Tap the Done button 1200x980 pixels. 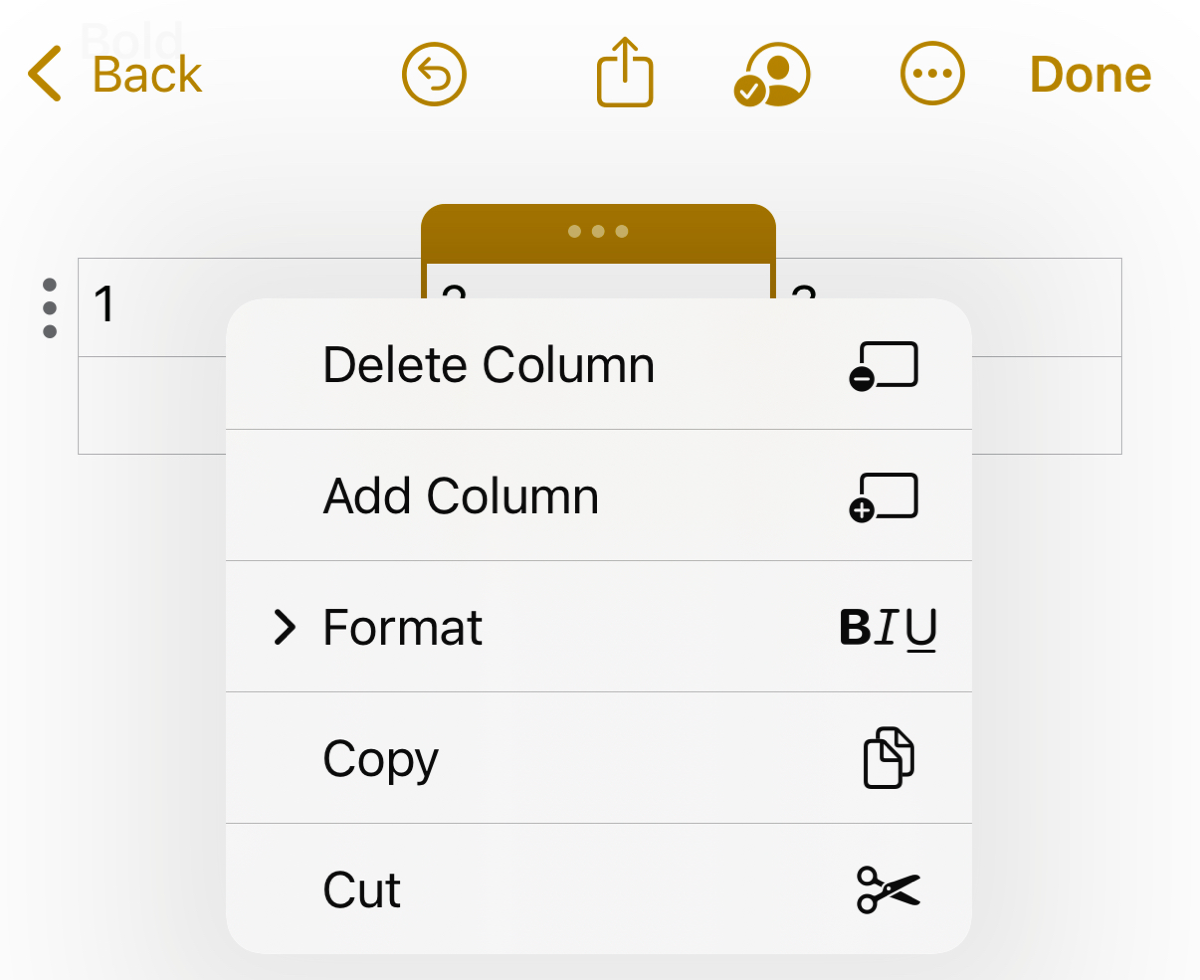pyautogui.click(x=1090, y=75)
